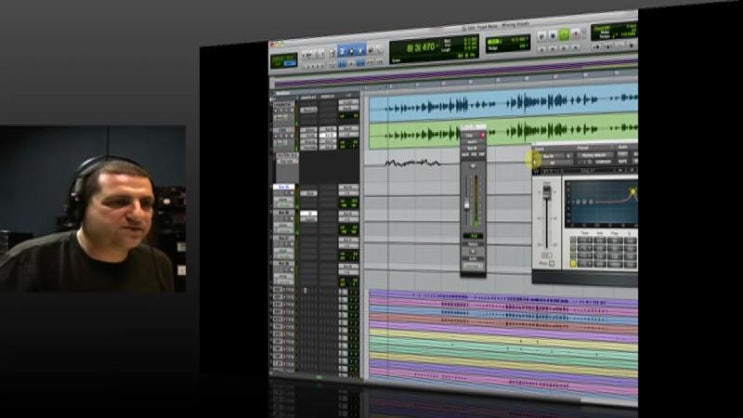
Task: Click the yellow EQ band node on graph
Action: (632, 192)
